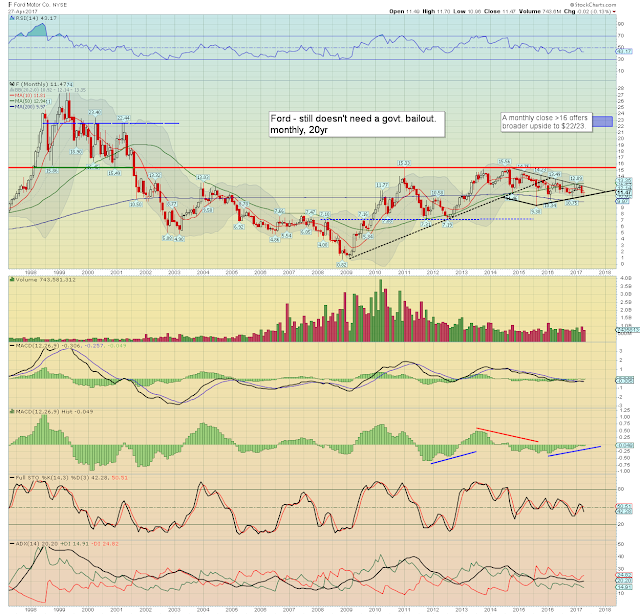
Task: Click the 'monthly close >16' annotation box
Action: (x=546, y=122)
